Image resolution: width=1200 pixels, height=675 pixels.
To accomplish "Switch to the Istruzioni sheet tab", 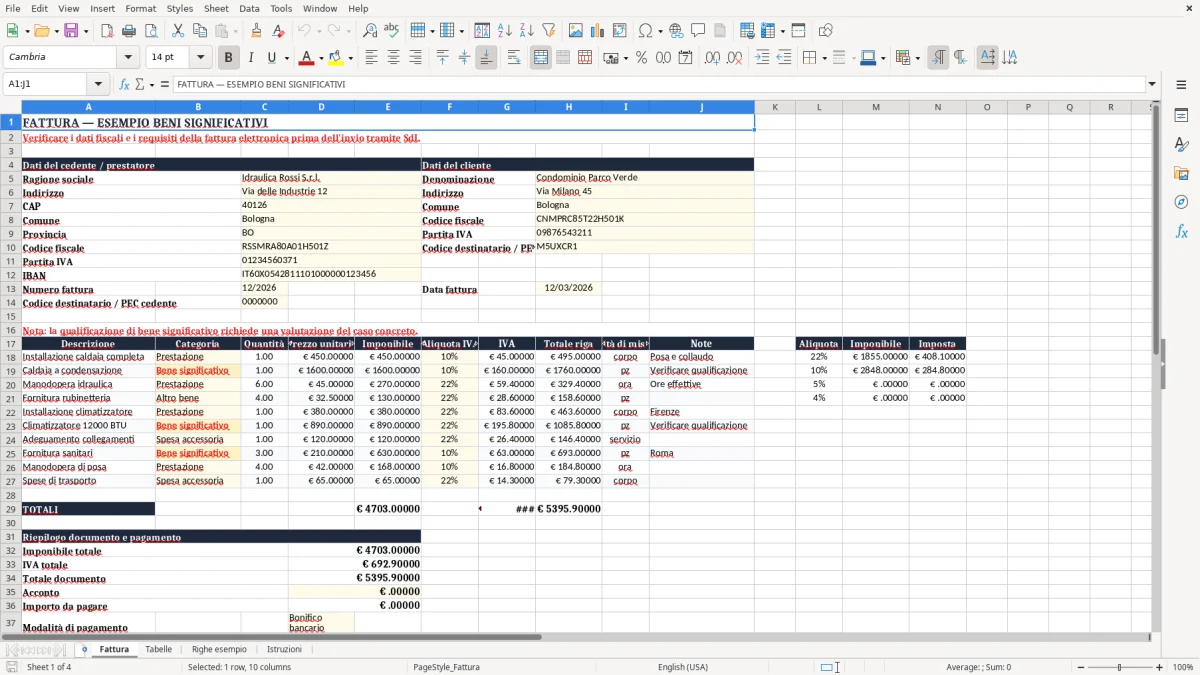I will click(284, 649).
